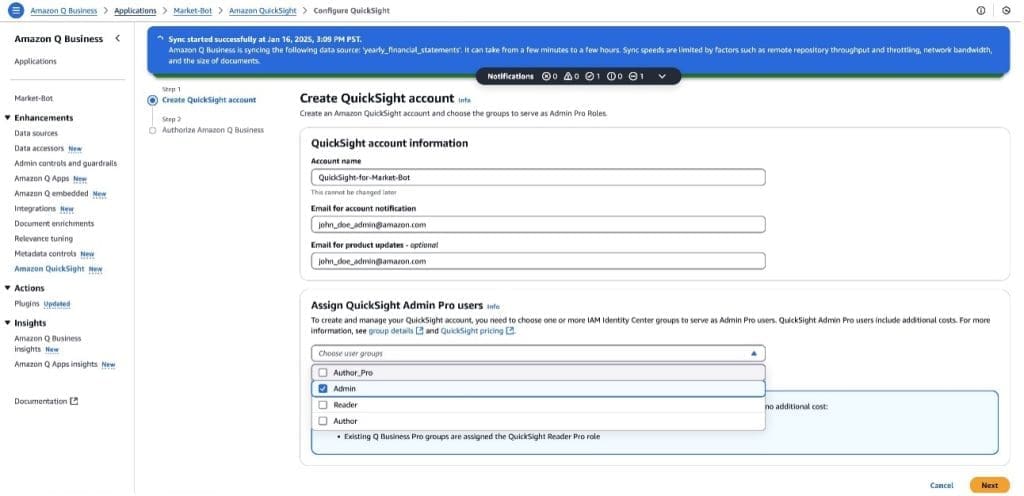Collapse the Amazon Q Business sidebar
Screen dimensions: 1024x496
tap(118, 38)
